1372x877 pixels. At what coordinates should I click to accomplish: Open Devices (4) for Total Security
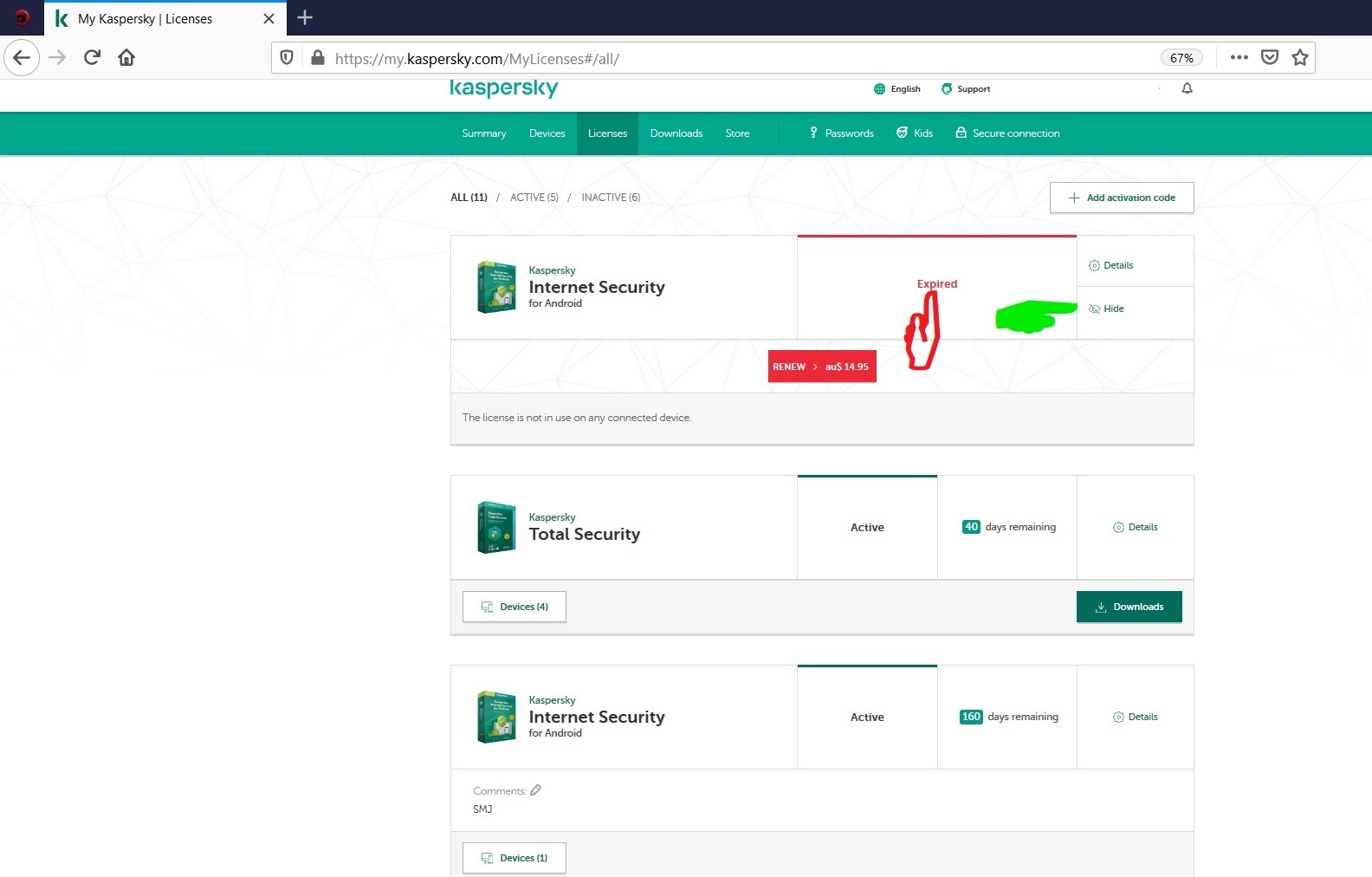(514, 607)
